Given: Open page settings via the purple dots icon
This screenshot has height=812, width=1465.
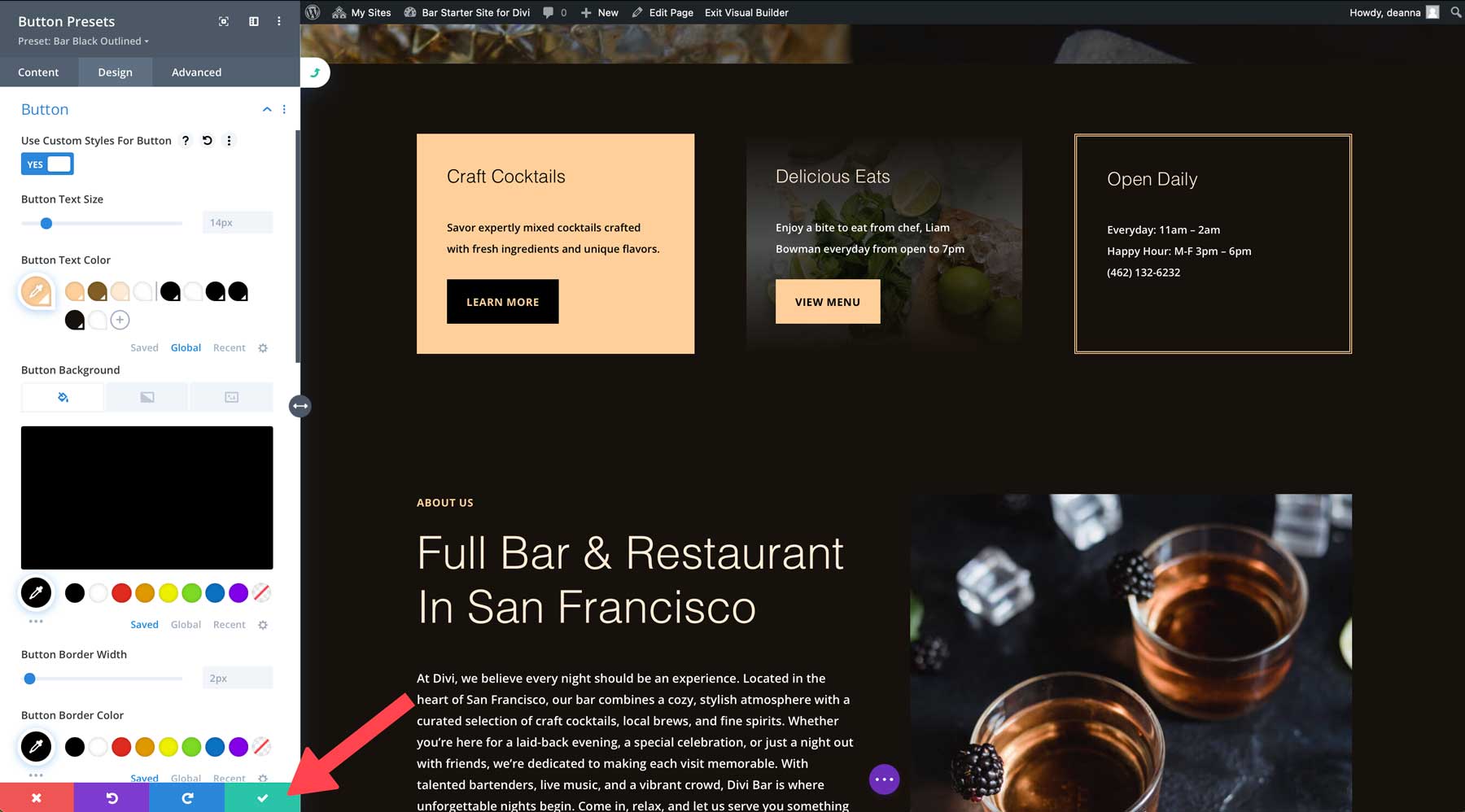Looking at the screenshot, I should tap(885, 779).
